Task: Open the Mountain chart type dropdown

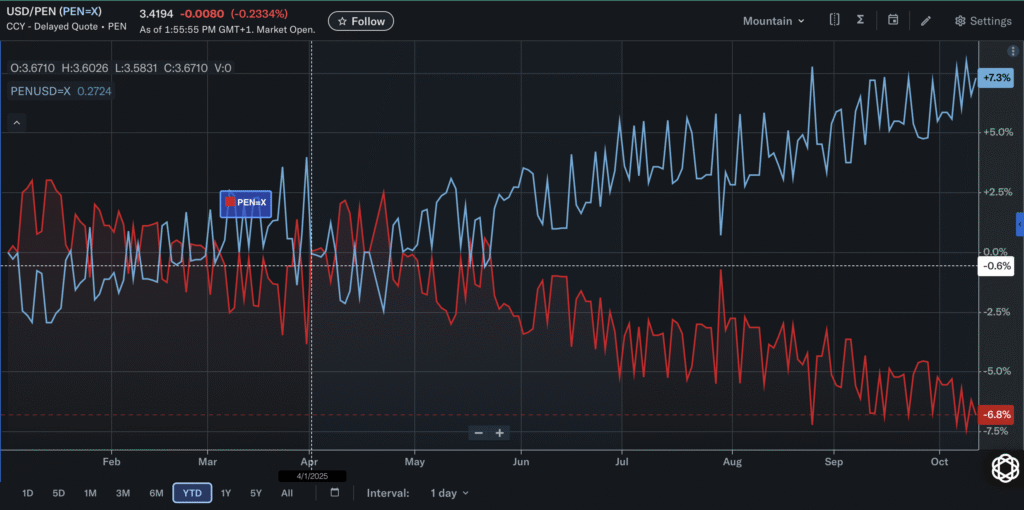Action: tap(773, 21)
